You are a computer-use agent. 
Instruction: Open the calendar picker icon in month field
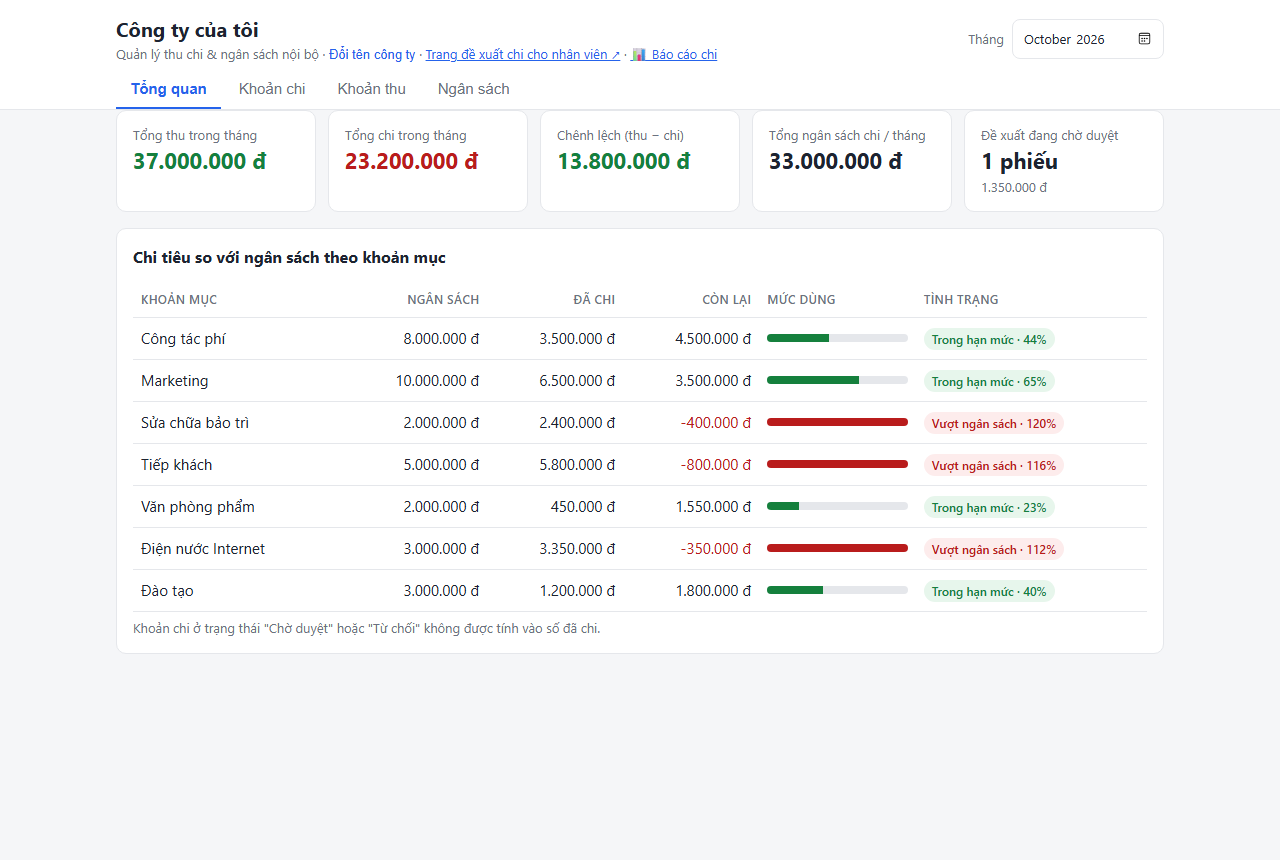1144,39
